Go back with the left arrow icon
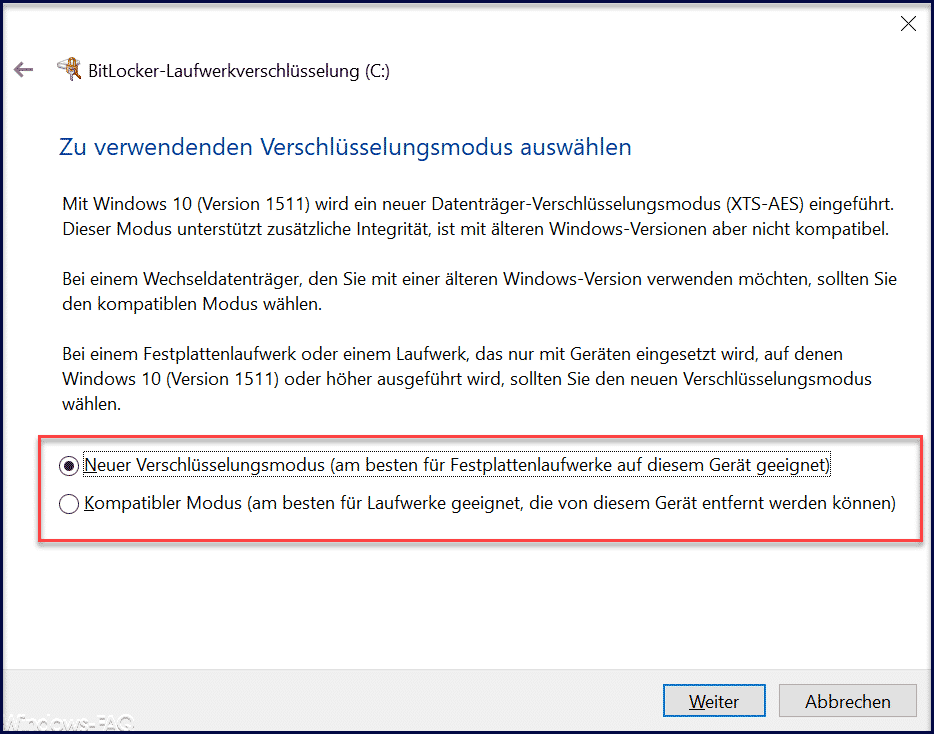 coord(23,70)
